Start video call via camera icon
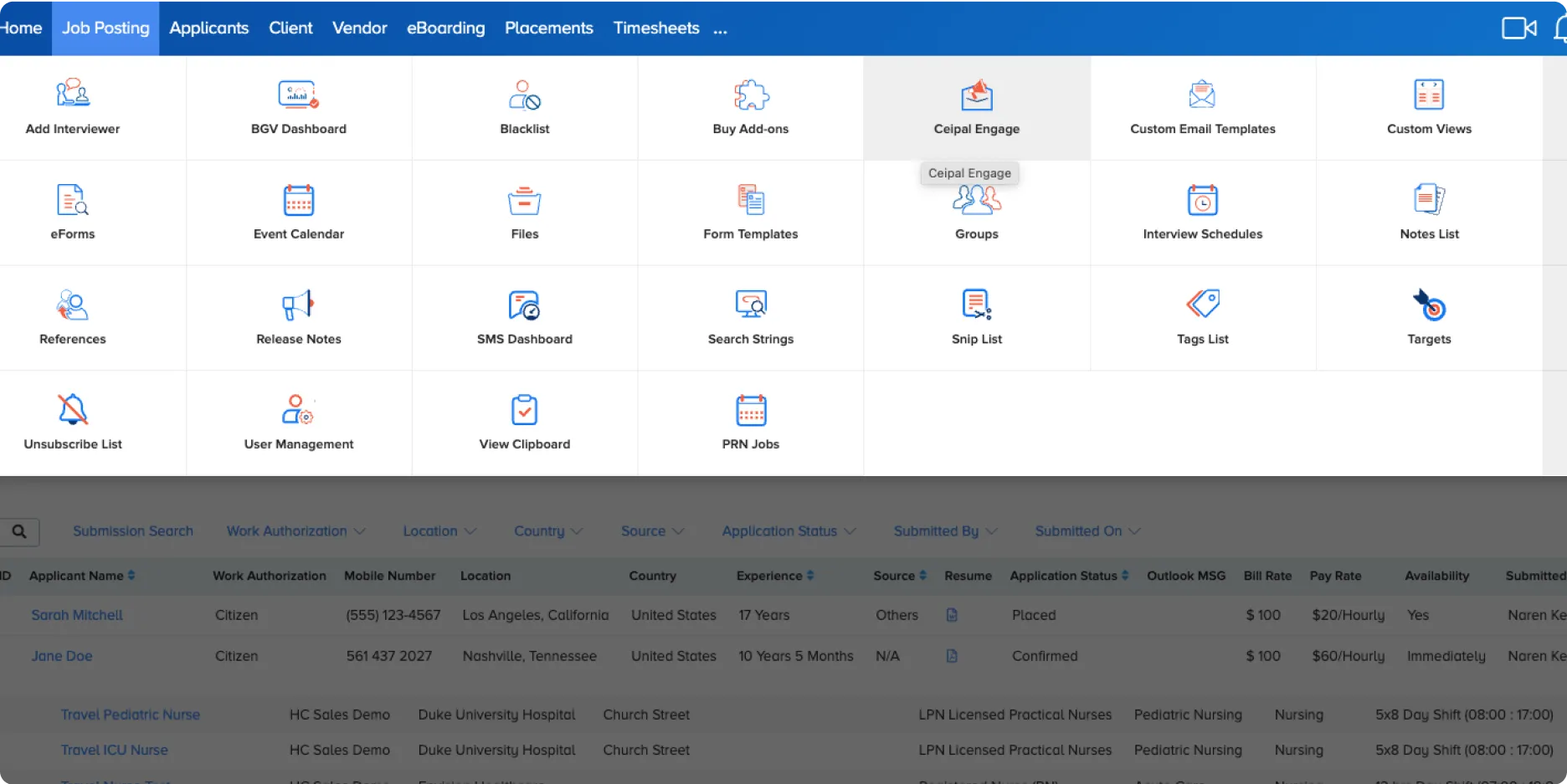The image size is (1567, 784). point(1518,28)
